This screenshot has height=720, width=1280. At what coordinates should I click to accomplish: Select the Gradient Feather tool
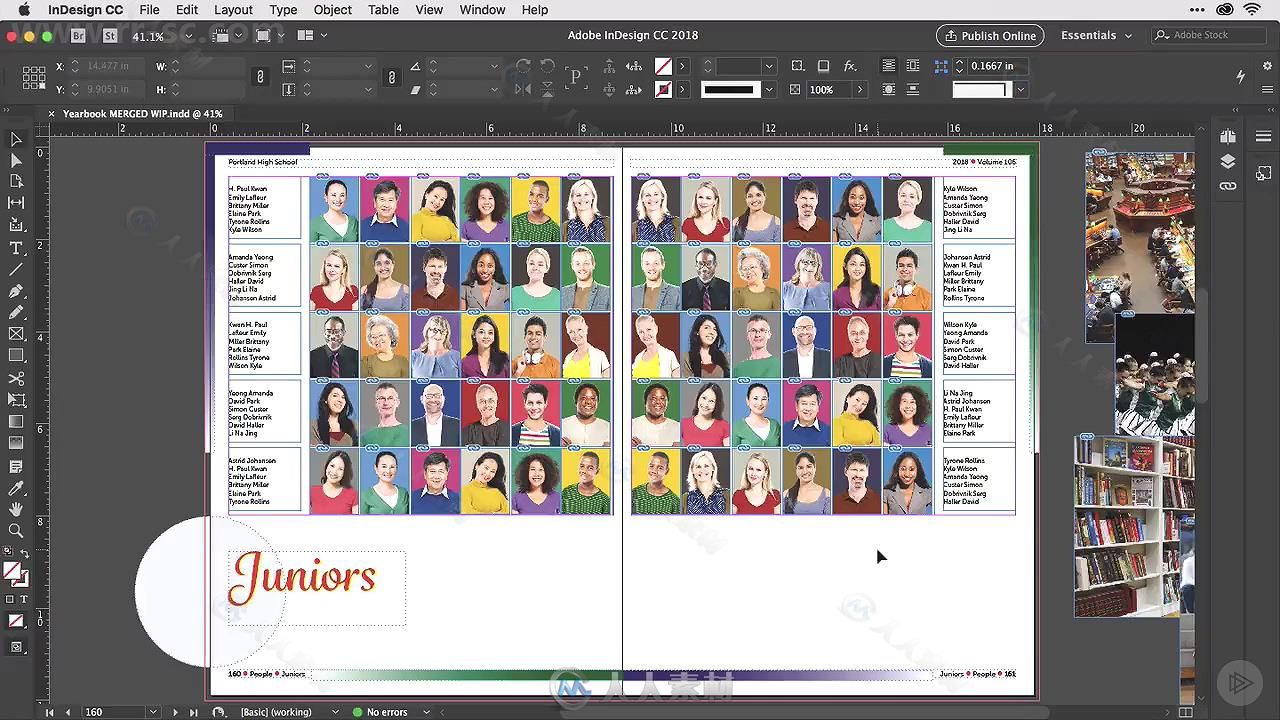(x=15, y=443)
